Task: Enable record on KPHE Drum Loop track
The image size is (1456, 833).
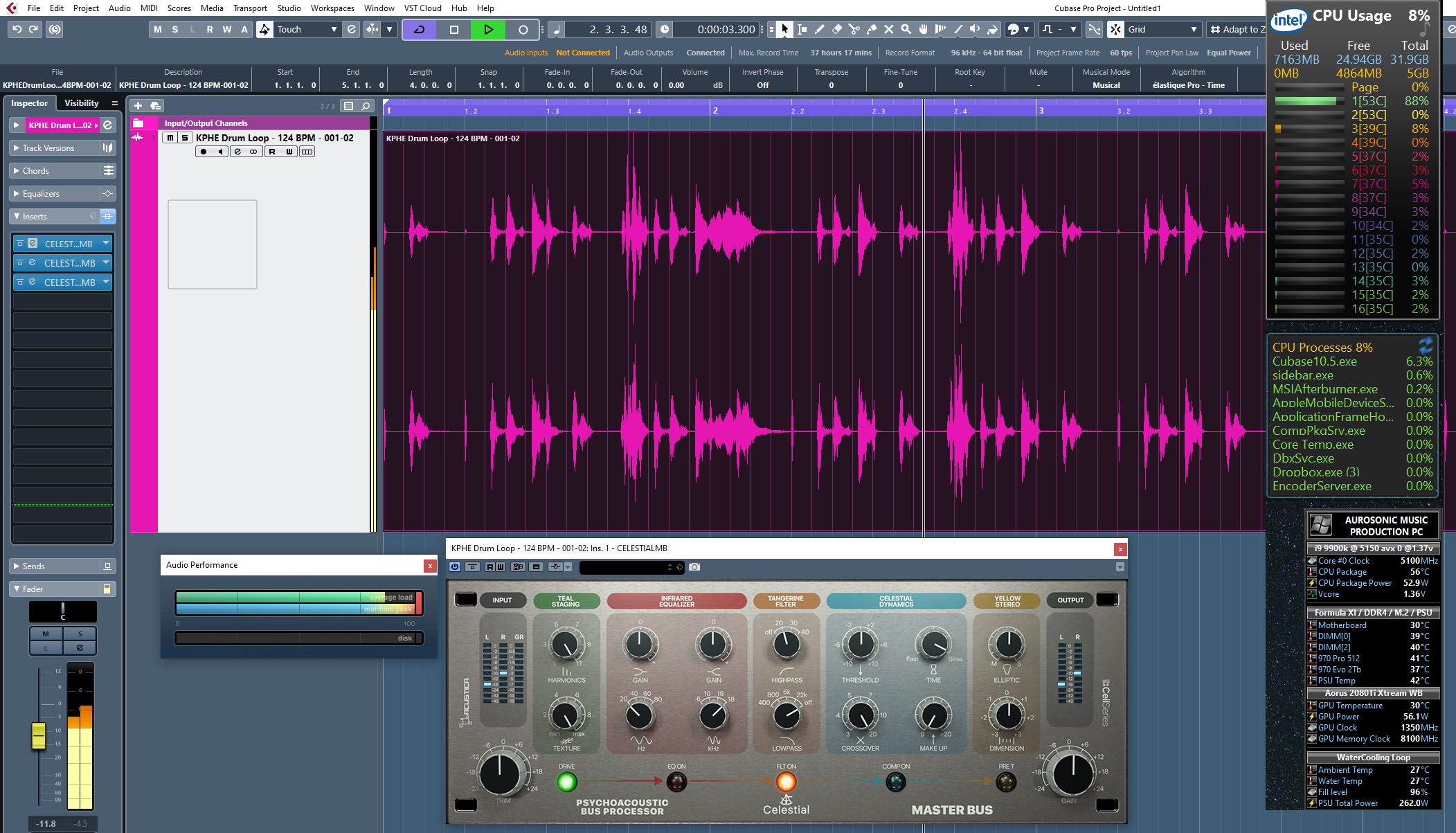Action: [x=204, y=152]
